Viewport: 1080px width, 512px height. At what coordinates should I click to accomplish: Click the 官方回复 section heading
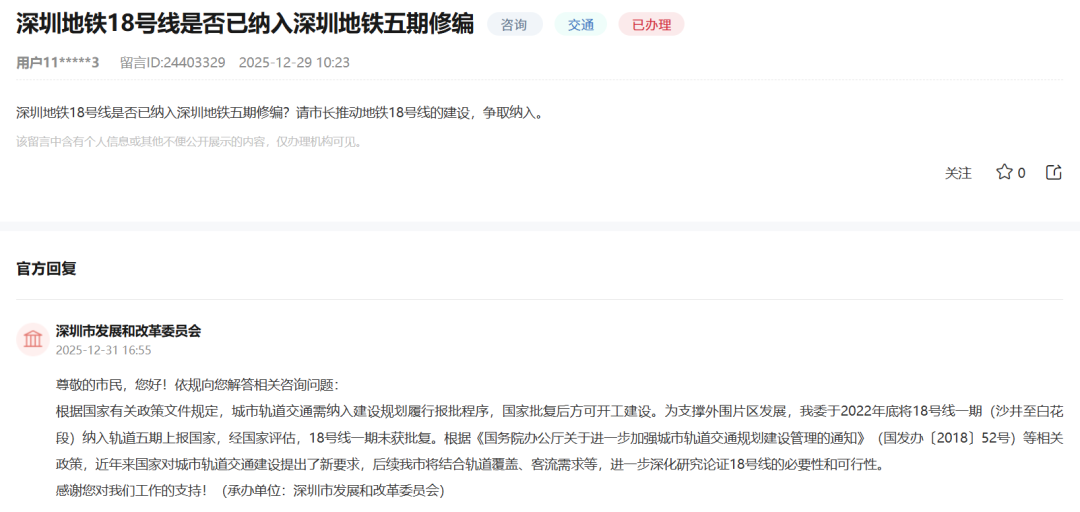click(x=46, y=268)
